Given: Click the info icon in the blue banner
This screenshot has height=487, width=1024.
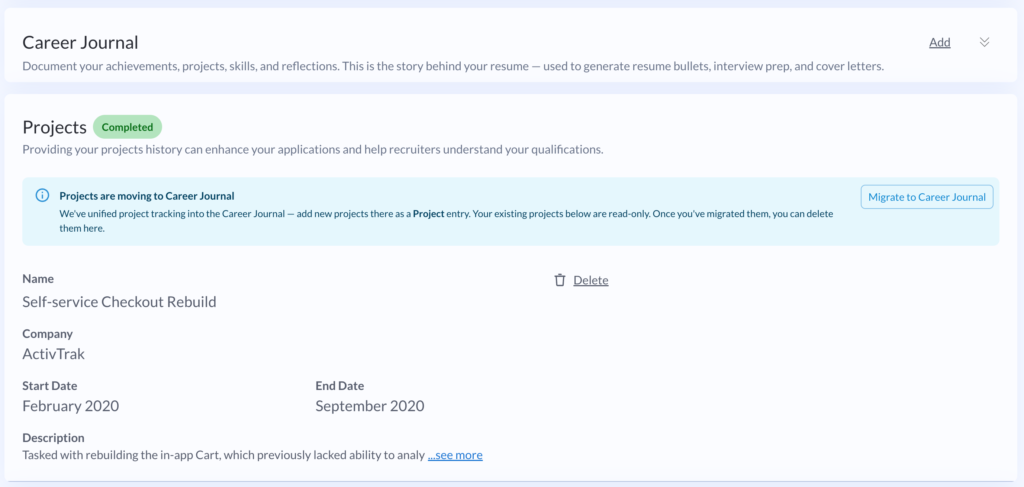Looking at the screenshot, I should click(x=42, y=195).
